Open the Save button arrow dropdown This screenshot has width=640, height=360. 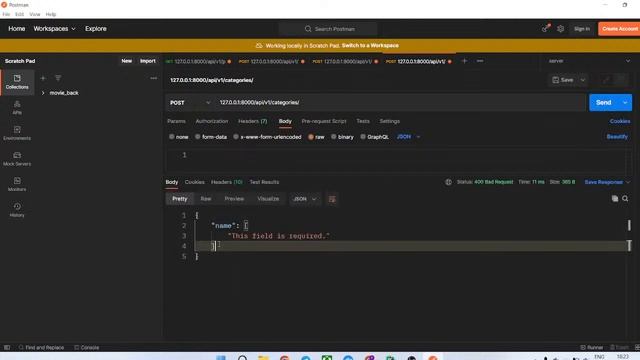click(583, 80)
